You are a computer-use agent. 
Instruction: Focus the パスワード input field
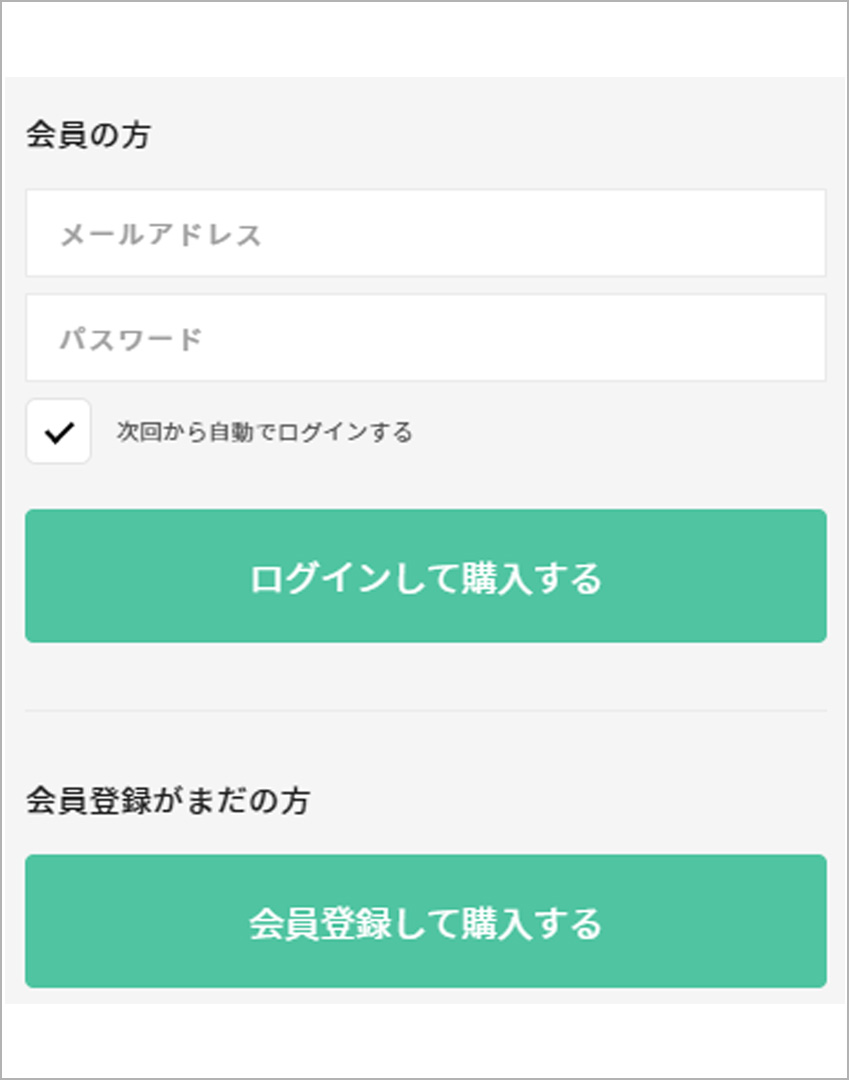pos(426,338)
